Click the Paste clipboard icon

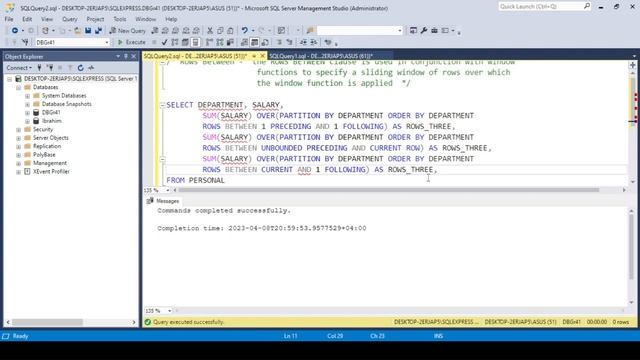coord(231,31)
